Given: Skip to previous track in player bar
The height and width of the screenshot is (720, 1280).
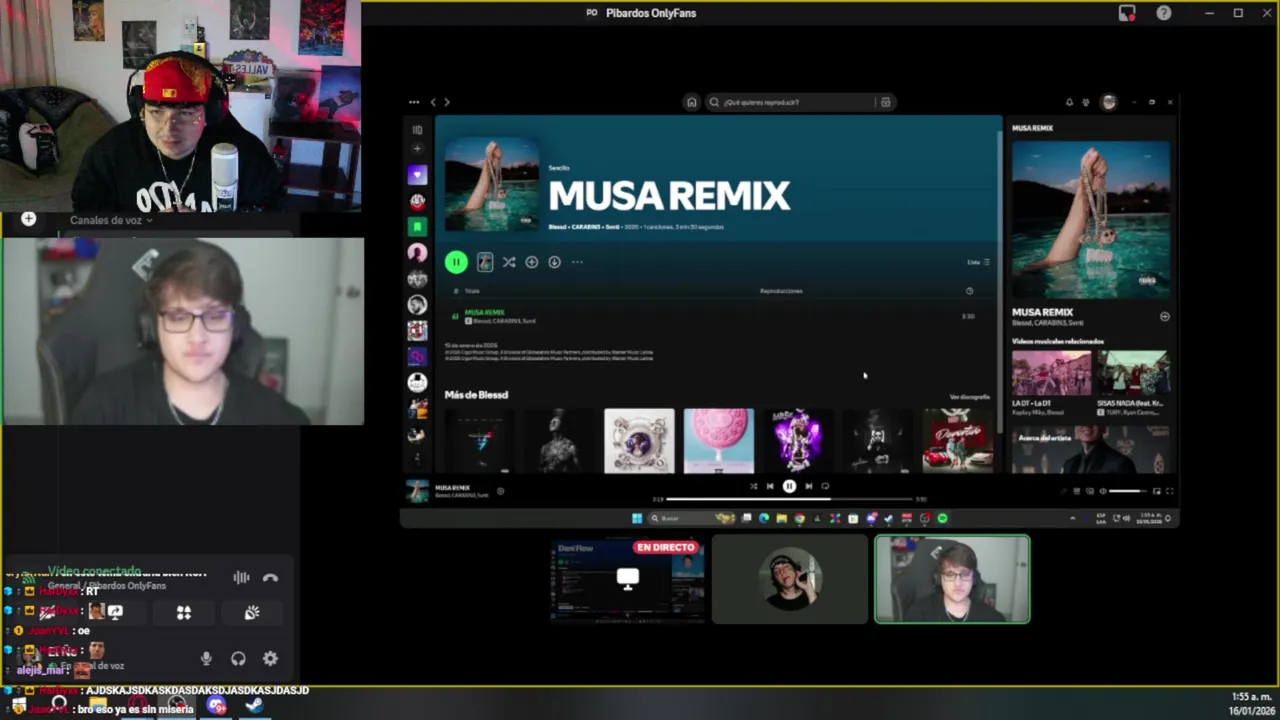Looking at the screenshot, I should 770,486.
